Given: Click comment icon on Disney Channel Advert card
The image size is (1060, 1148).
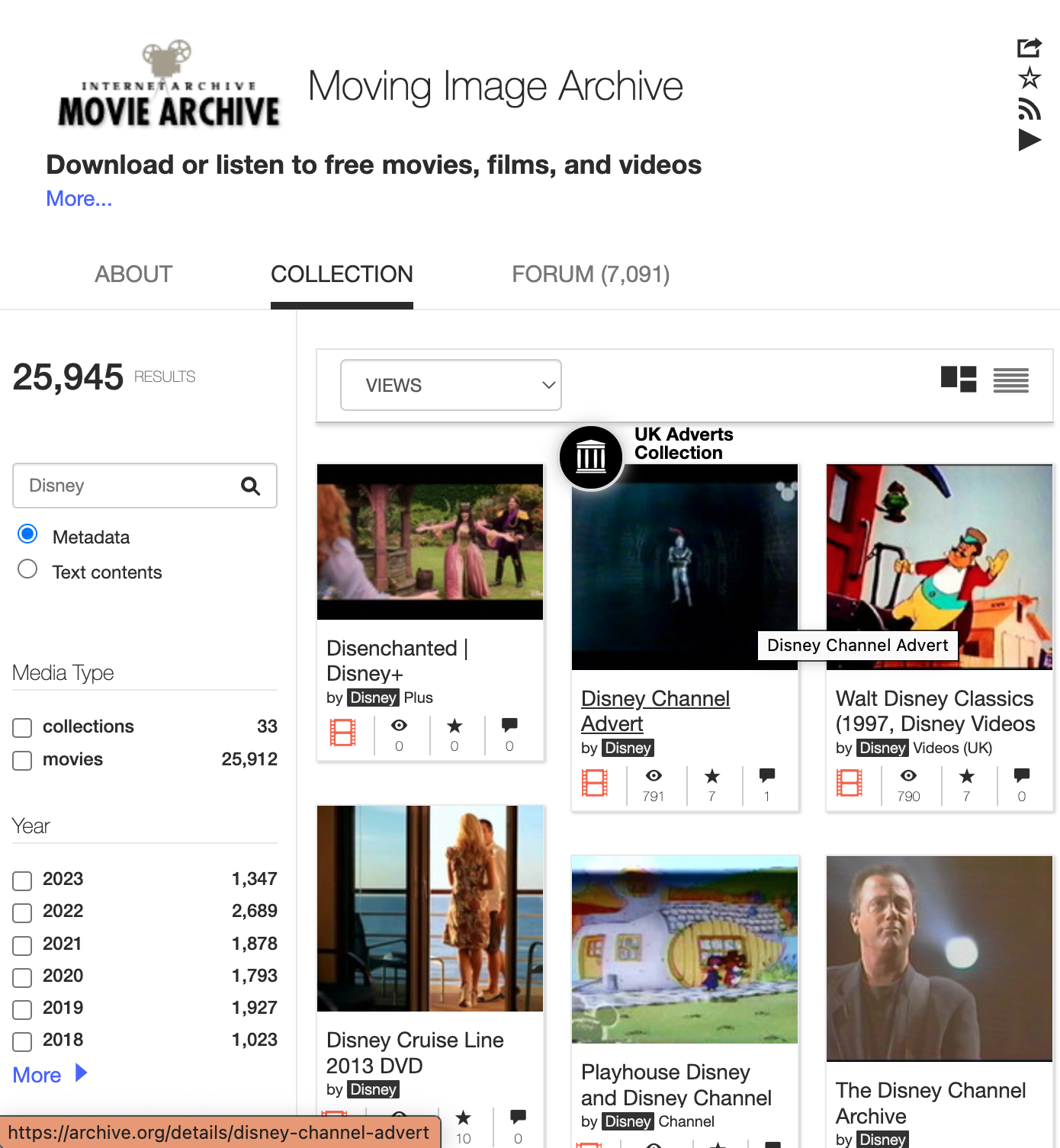Looking at the screenshot, I should pyautogui.click(x=767, y=775).
